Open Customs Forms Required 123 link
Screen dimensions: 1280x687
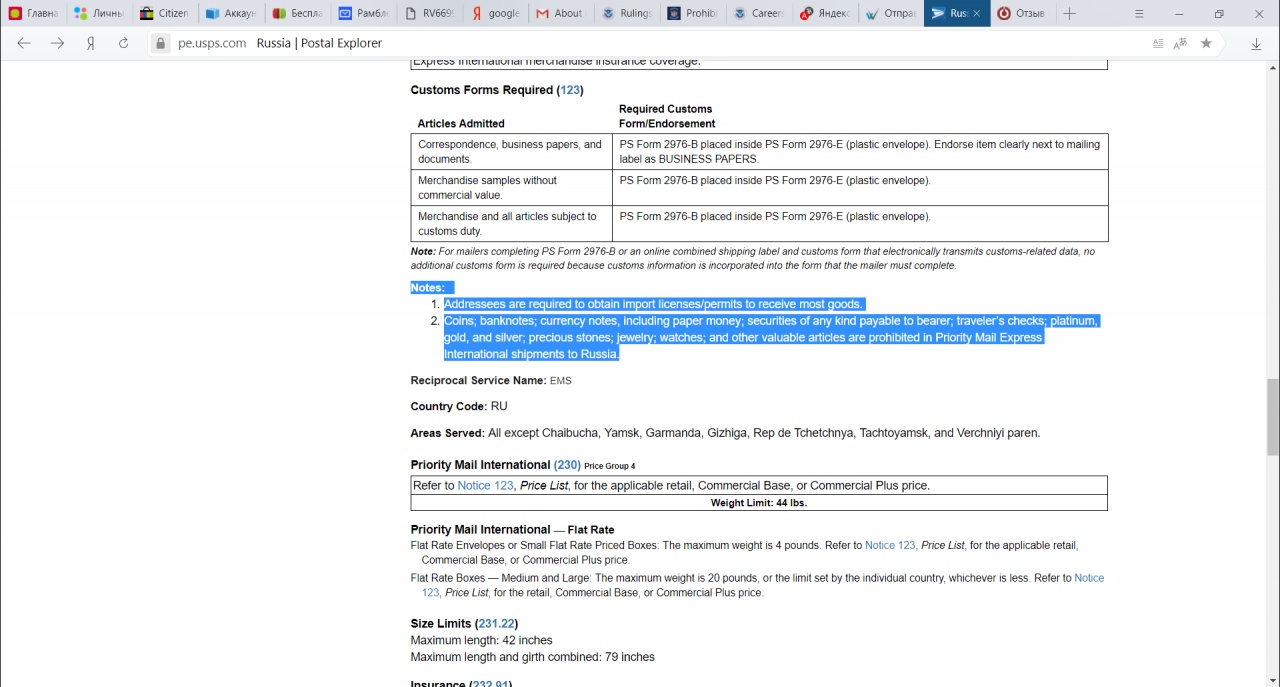pyautogui.click(x=570, y=90)
